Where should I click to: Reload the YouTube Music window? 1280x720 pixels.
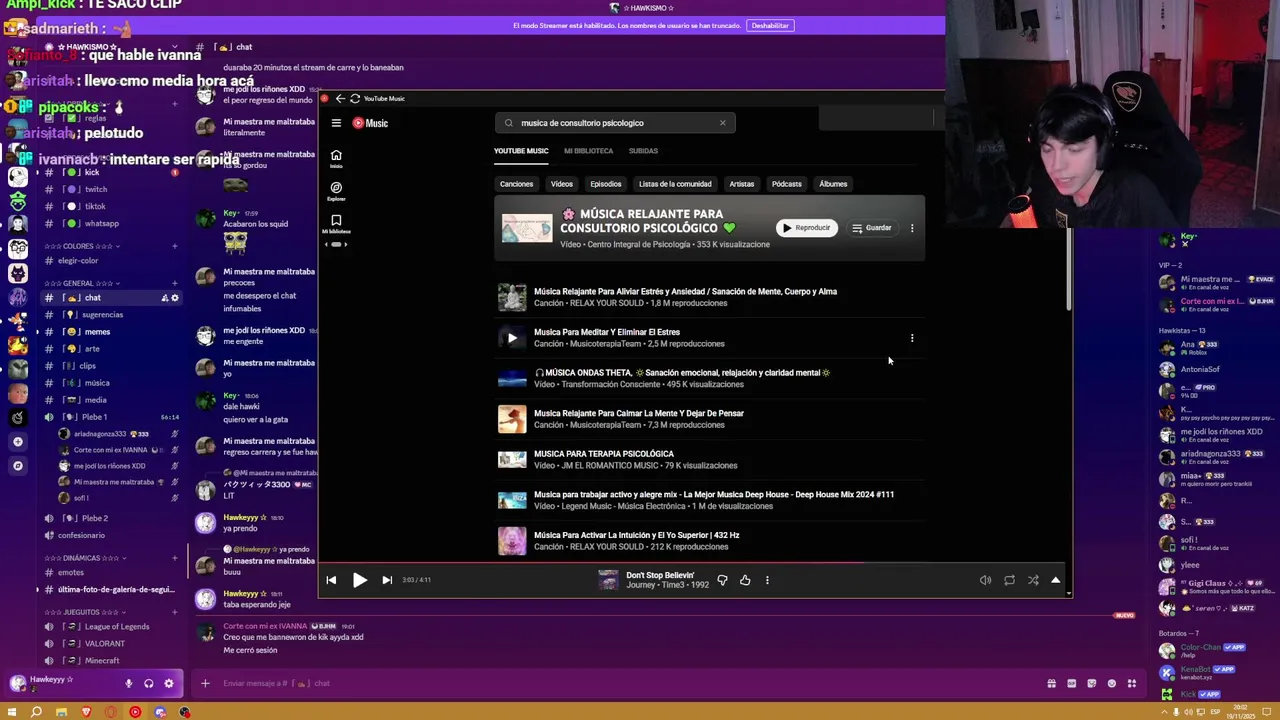point(354,98)
